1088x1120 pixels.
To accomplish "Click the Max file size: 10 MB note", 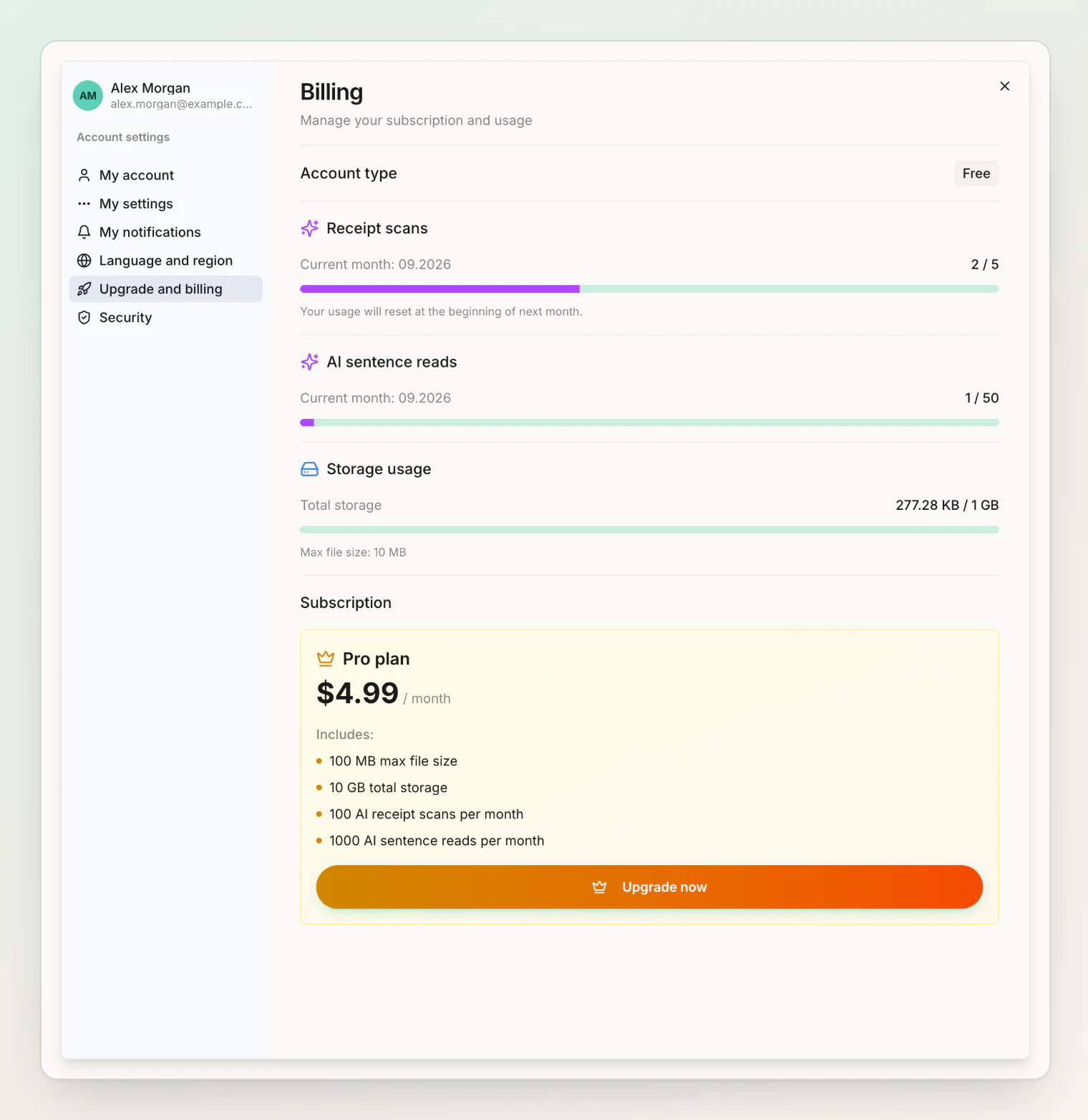I will (x=353, y=552).
